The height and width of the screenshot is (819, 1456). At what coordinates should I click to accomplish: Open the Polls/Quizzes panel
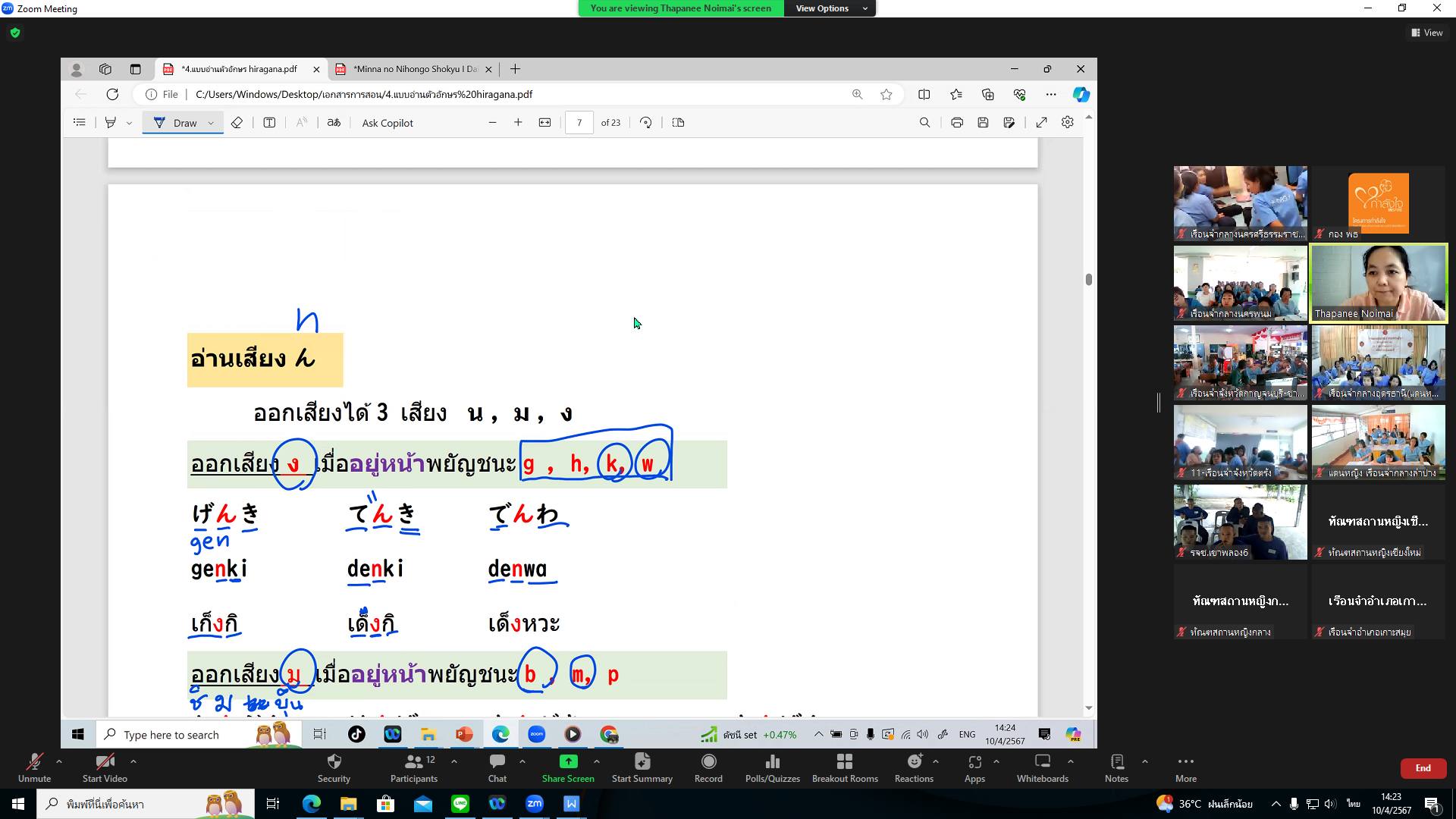pyautogui.click(x=772, y=767)
